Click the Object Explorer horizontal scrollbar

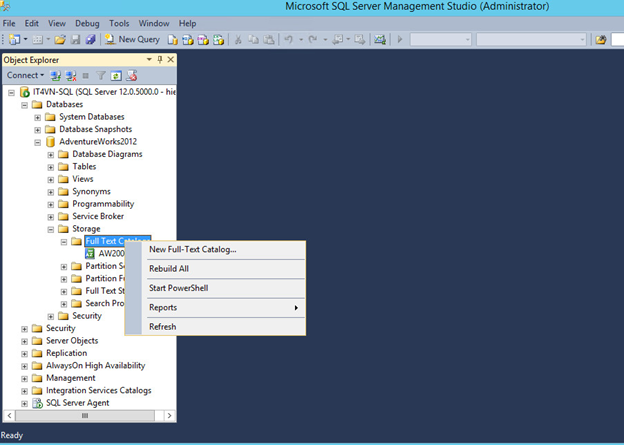pyautogui.click(x=88, y=415)
